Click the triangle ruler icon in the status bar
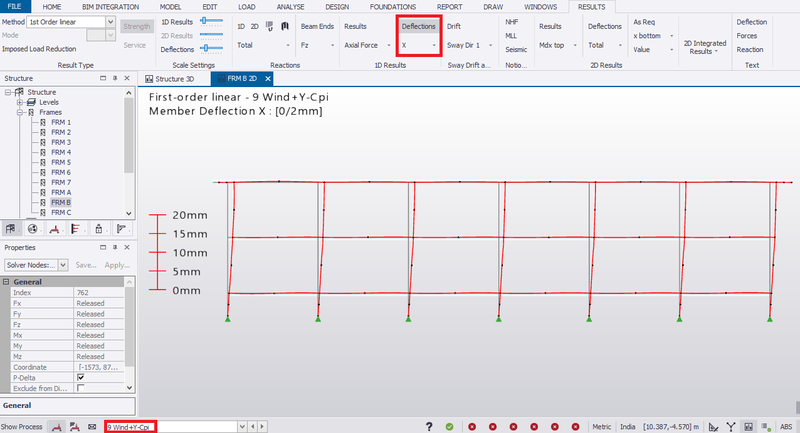800x433 pixels. click(714, 427)
